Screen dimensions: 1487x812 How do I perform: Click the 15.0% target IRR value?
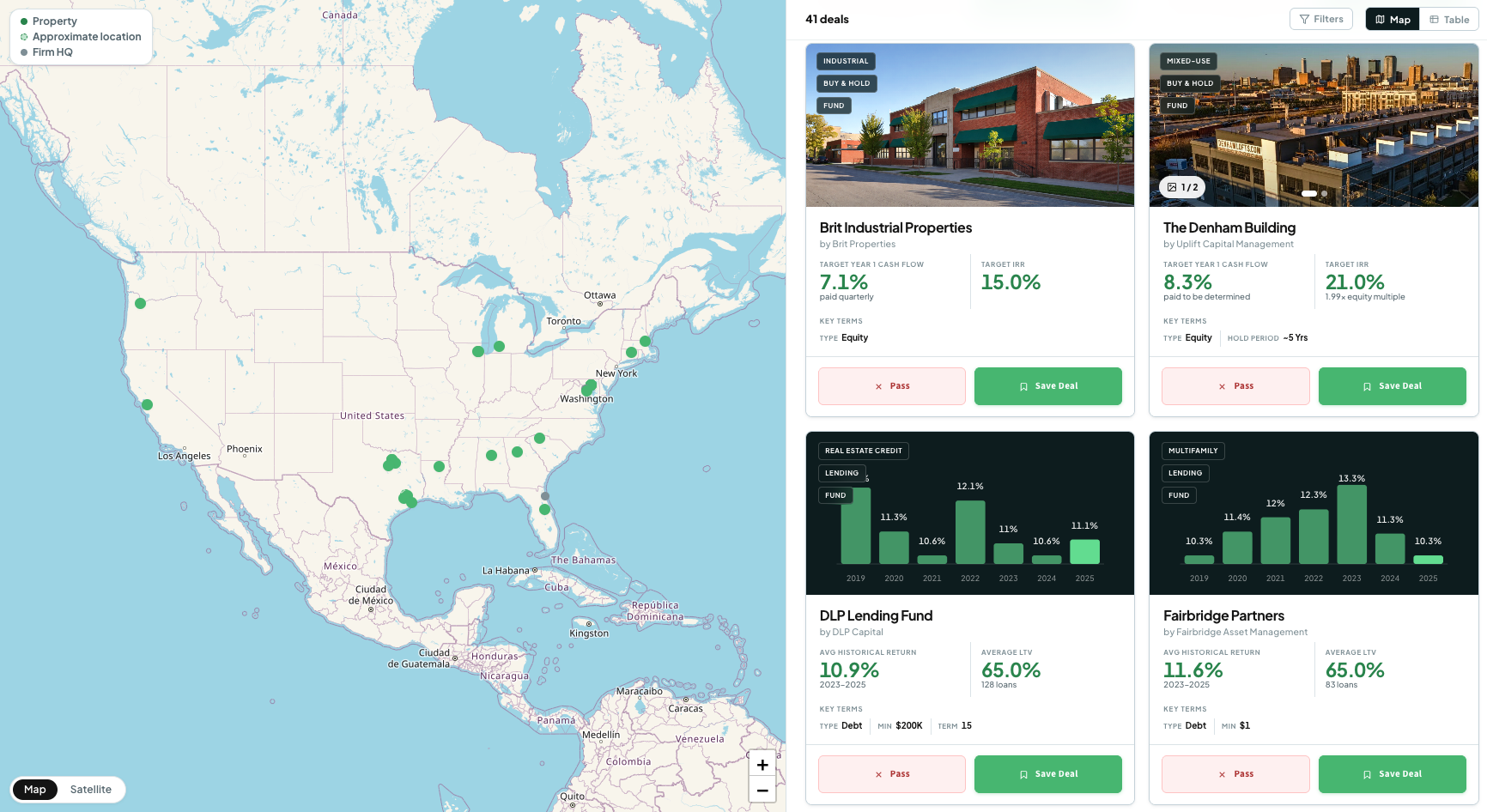1011,282
